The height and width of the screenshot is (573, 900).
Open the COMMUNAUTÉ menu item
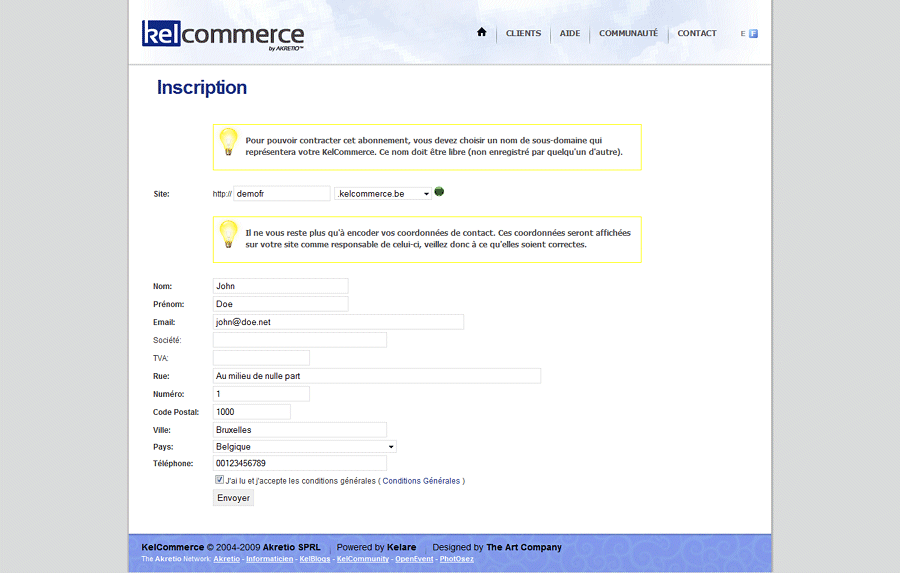click(628, 34)
